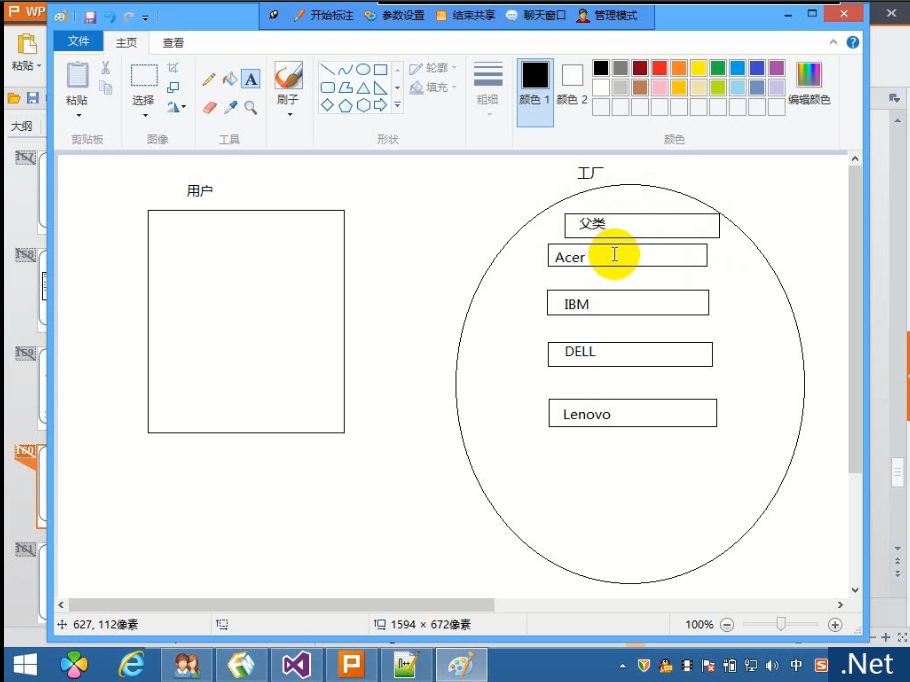Select the Color picker eyedropper
The height and width of the screenshot is (682, 910).
pos(230,107)
